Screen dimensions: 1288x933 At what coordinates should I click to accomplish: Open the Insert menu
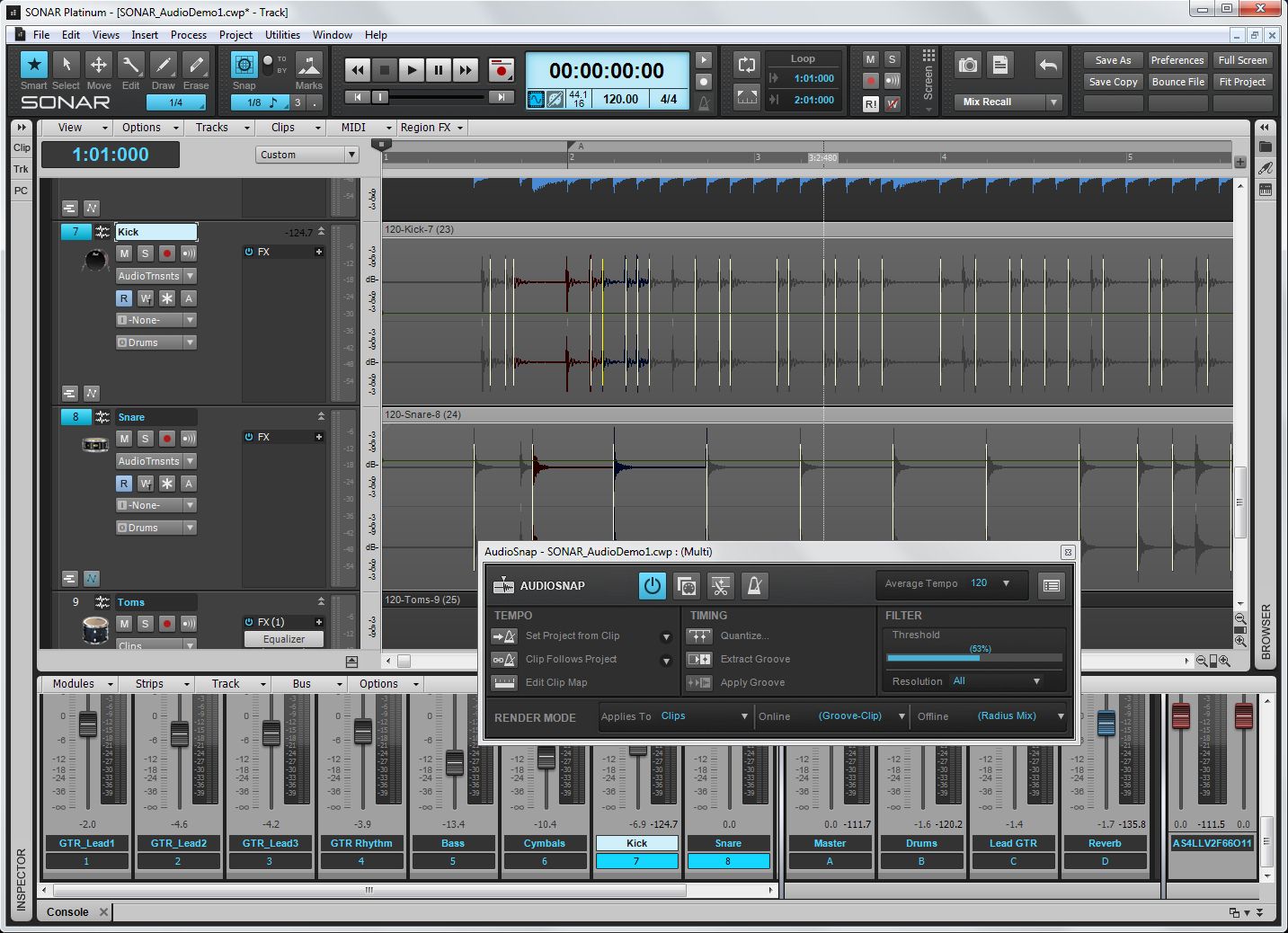(145, 35)
